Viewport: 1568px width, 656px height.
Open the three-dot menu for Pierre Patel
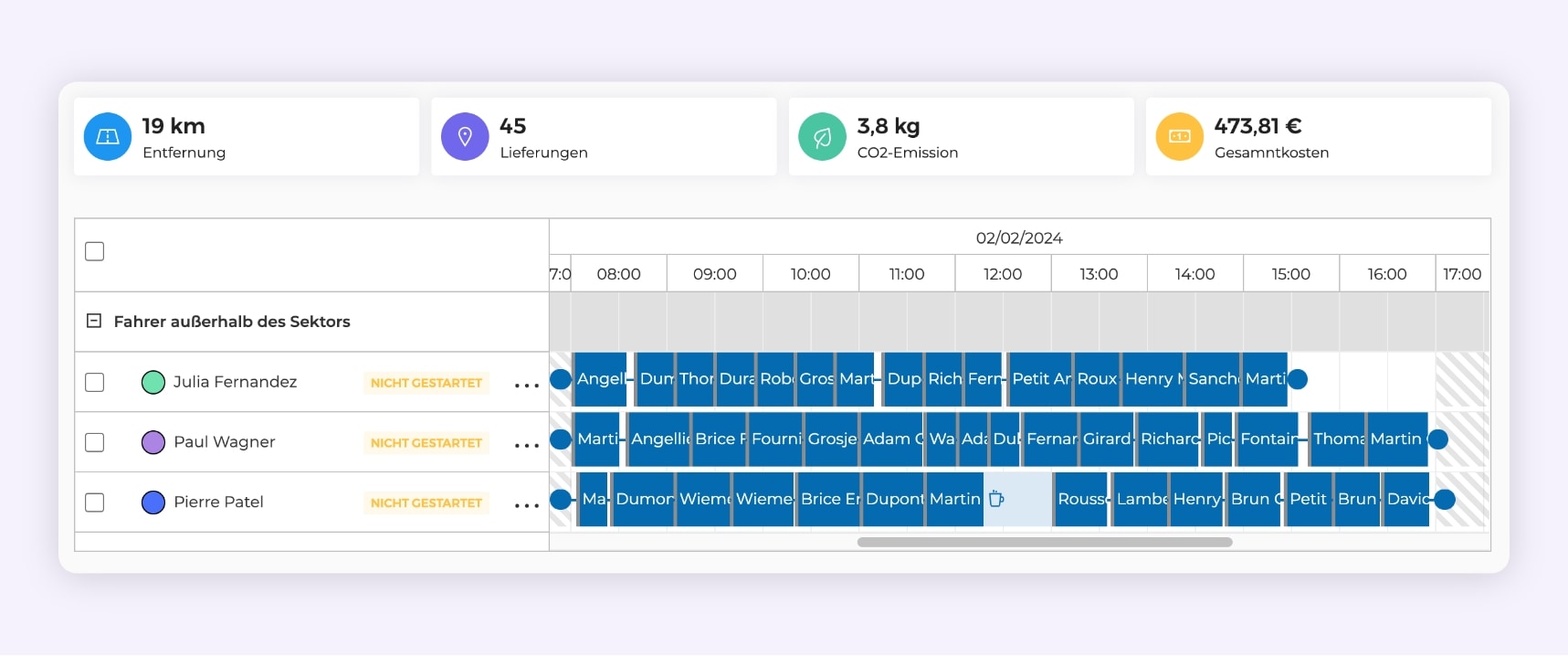pos(526,505)
